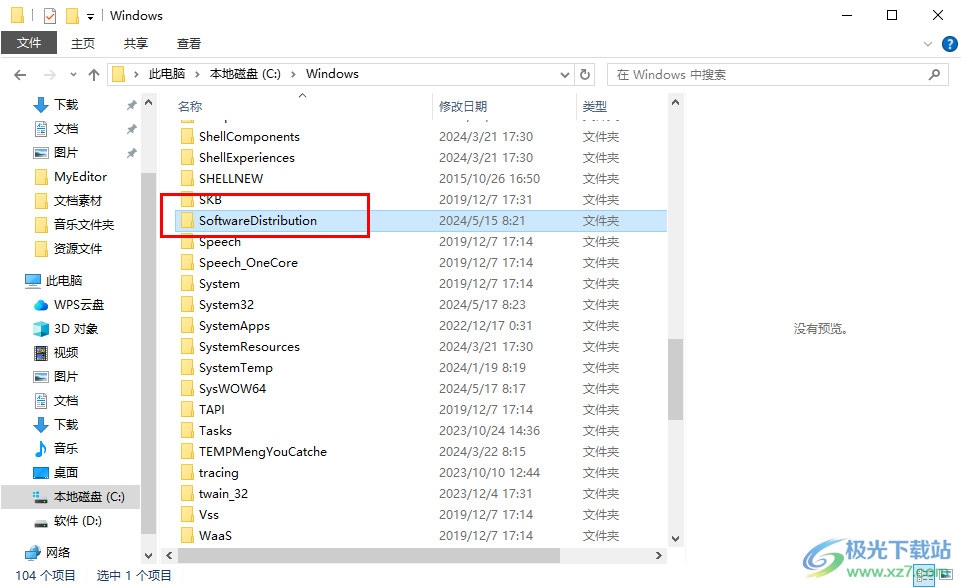The width and height of the screenshot is (962, 588).
Task: Click the file list vertical scrollbar thumb
Action: click(675, 379)
